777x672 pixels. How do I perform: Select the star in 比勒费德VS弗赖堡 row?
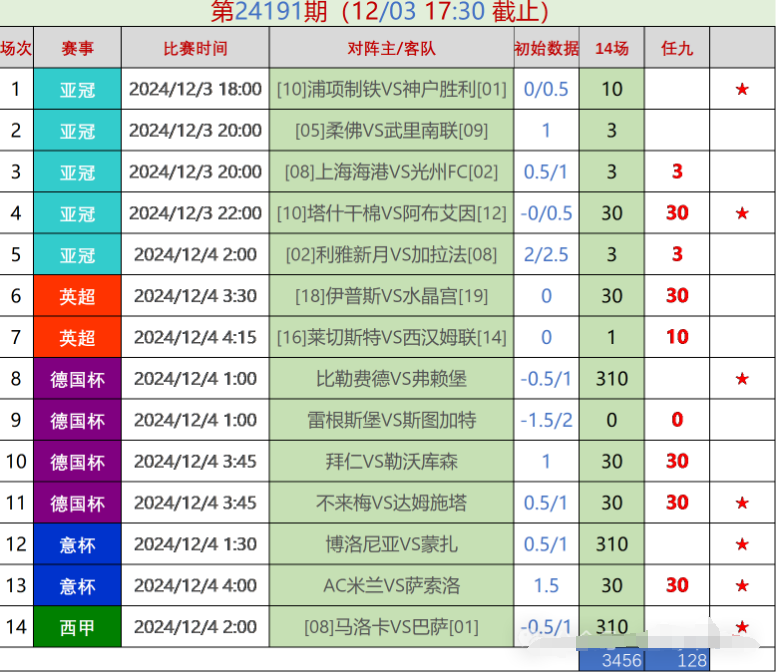click(x=742, y=379)
